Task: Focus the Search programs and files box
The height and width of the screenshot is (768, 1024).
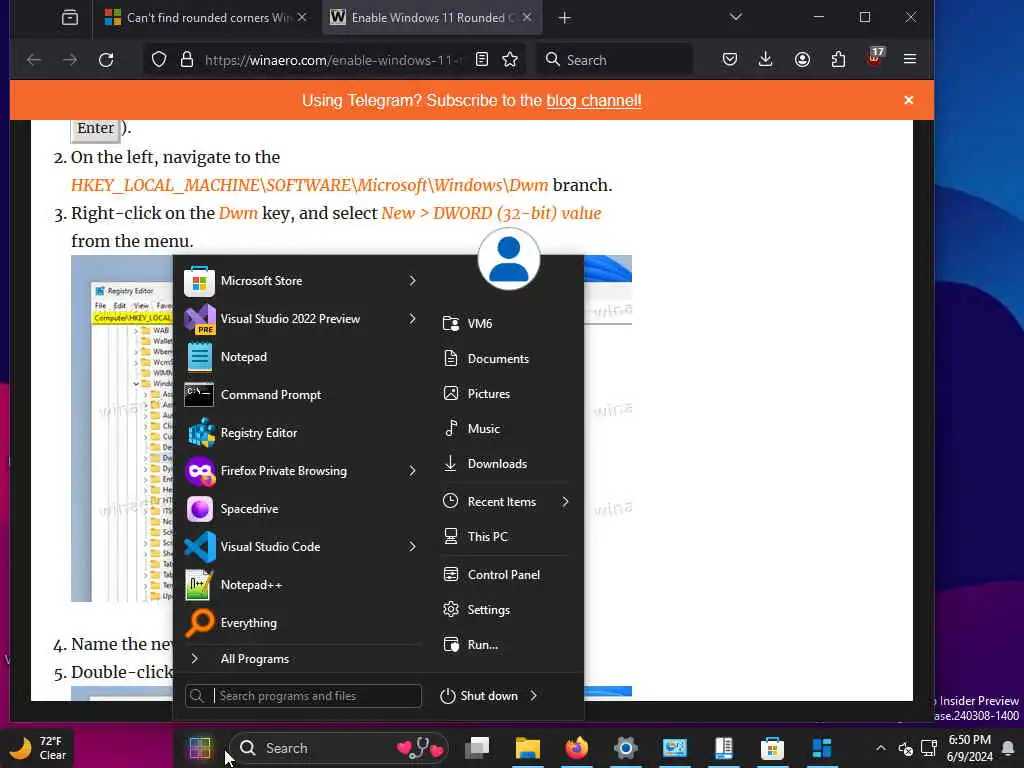Action: [303, 696]
